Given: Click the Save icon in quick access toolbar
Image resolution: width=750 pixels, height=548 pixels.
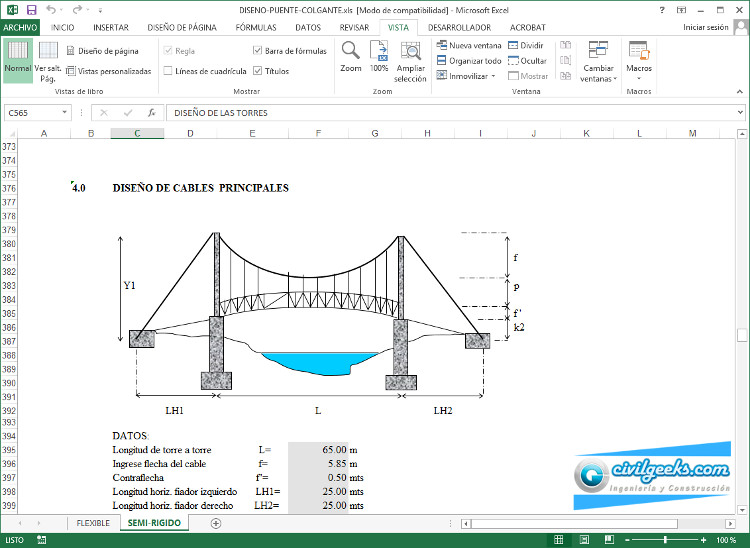Looking at the screenshot, I should pos(32,9).
